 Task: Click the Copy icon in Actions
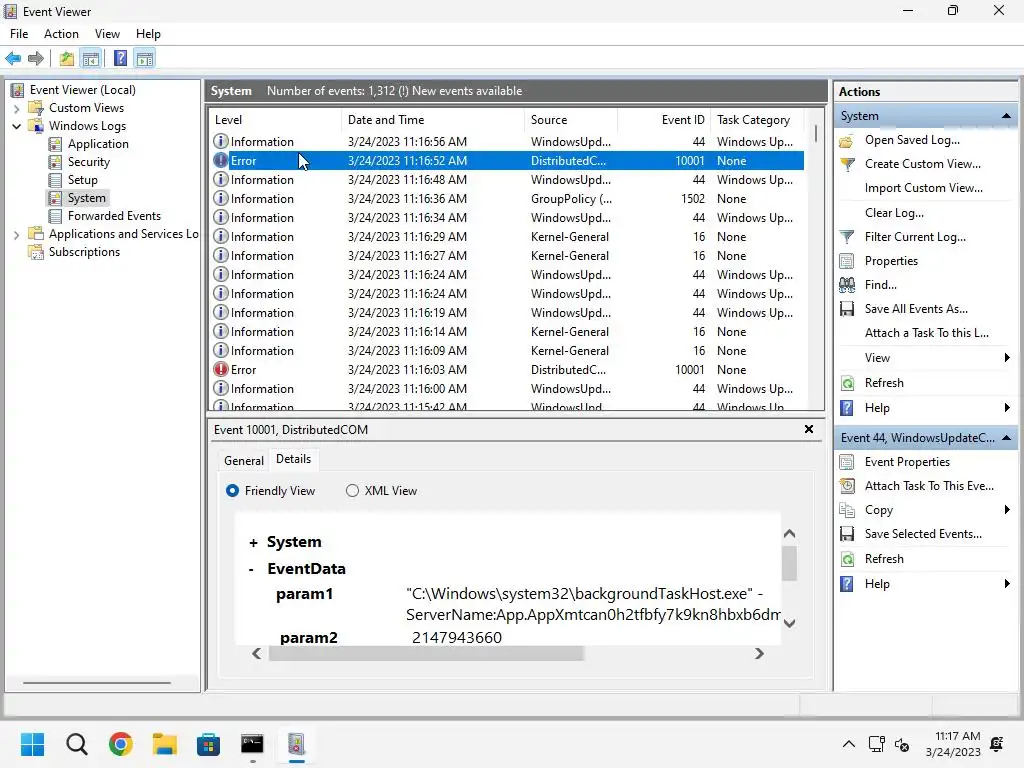tap(847, 510)
